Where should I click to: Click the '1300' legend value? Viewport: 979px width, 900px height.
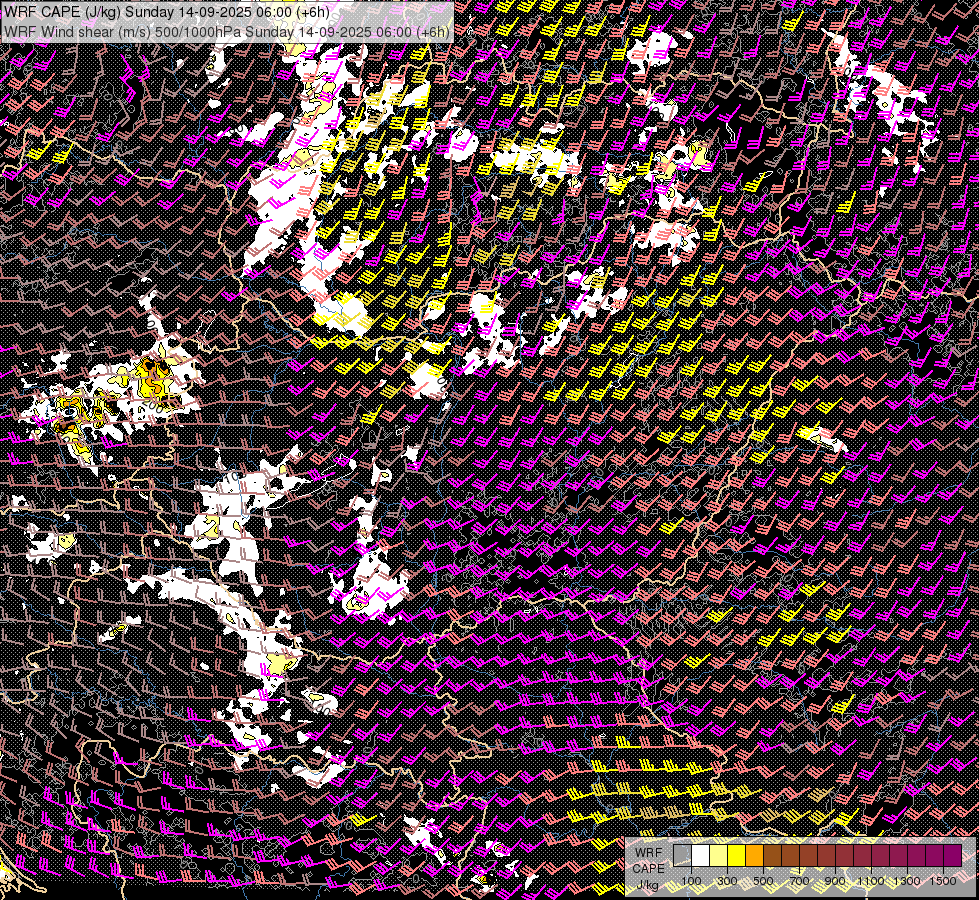click(x=907, y=881)
